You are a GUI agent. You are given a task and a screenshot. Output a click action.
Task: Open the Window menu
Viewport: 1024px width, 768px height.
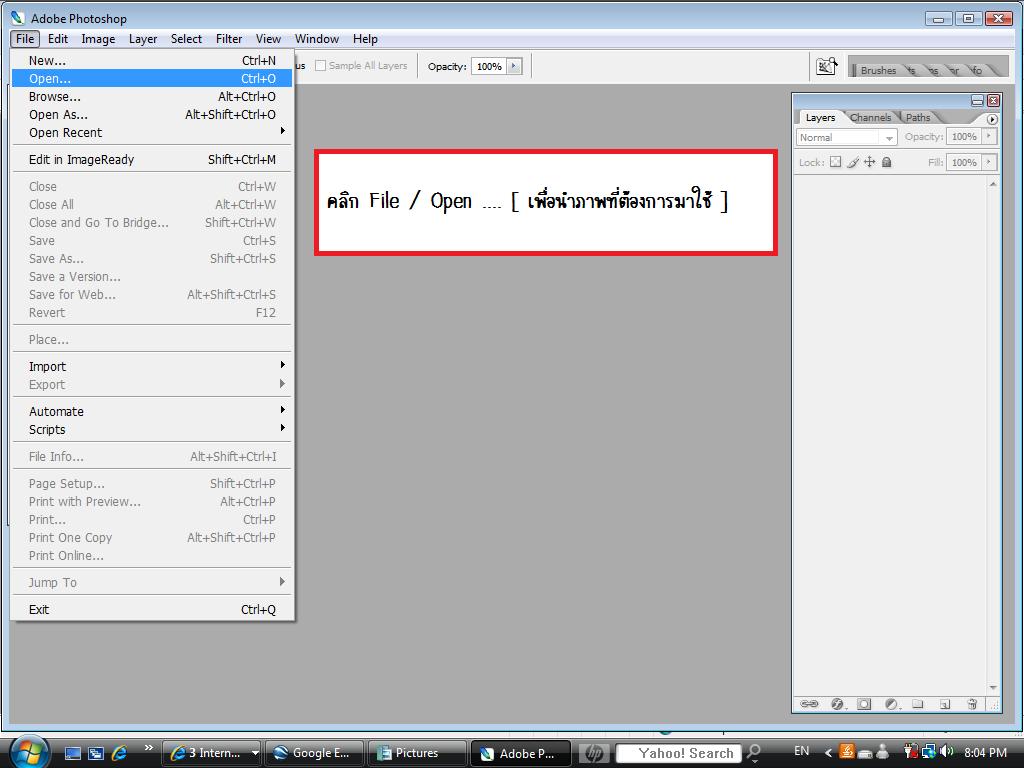(317, 39)
